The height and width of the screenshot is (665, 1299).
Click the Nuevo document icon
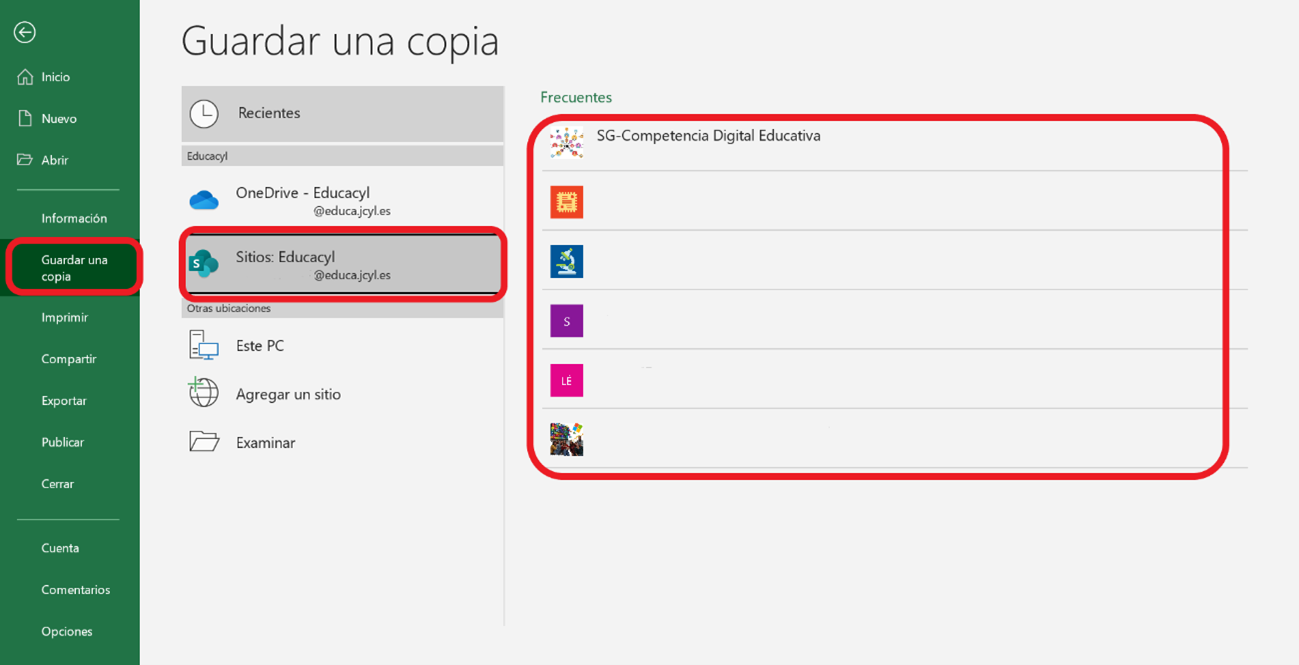25,118
